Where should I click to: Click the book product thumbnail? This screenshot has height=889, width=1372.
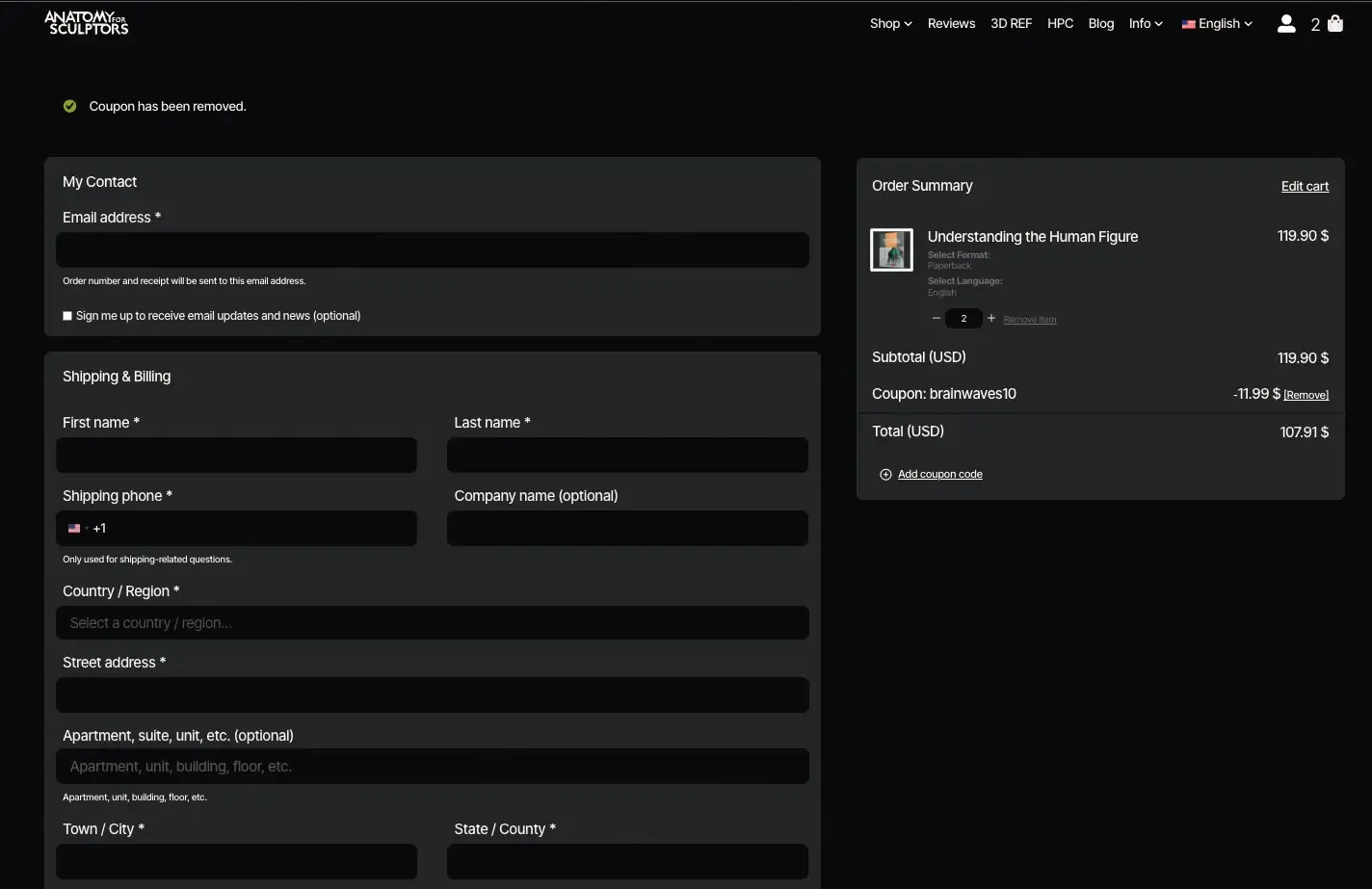click(891, 250)
